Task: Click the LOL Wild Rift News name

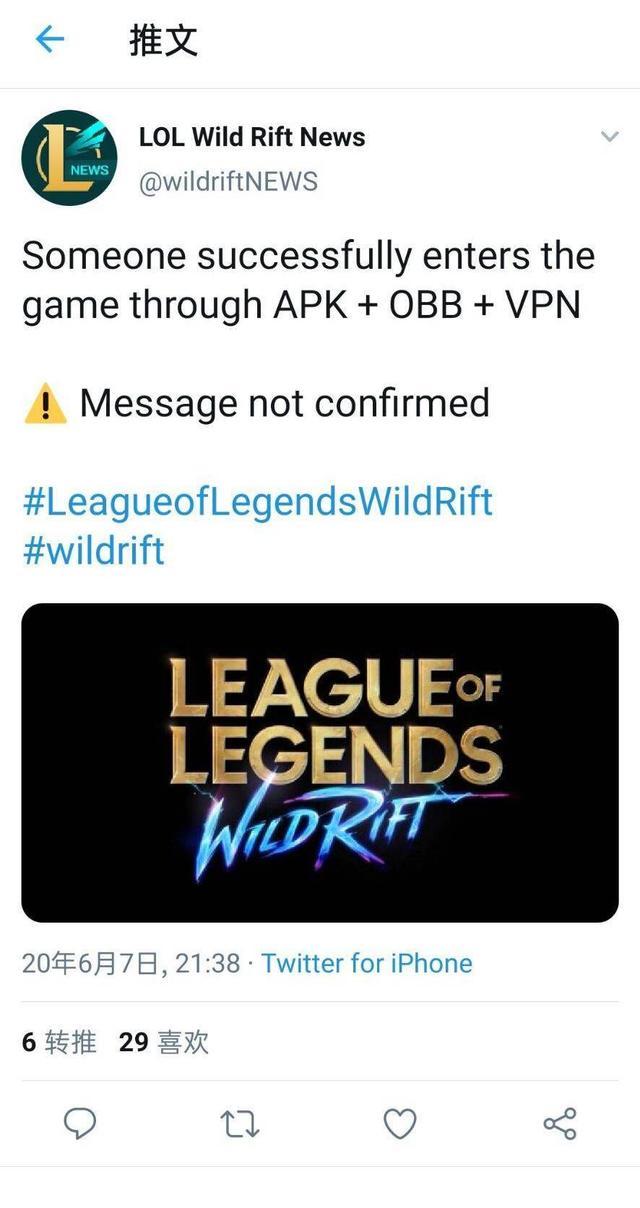Action: click(252, 137)
